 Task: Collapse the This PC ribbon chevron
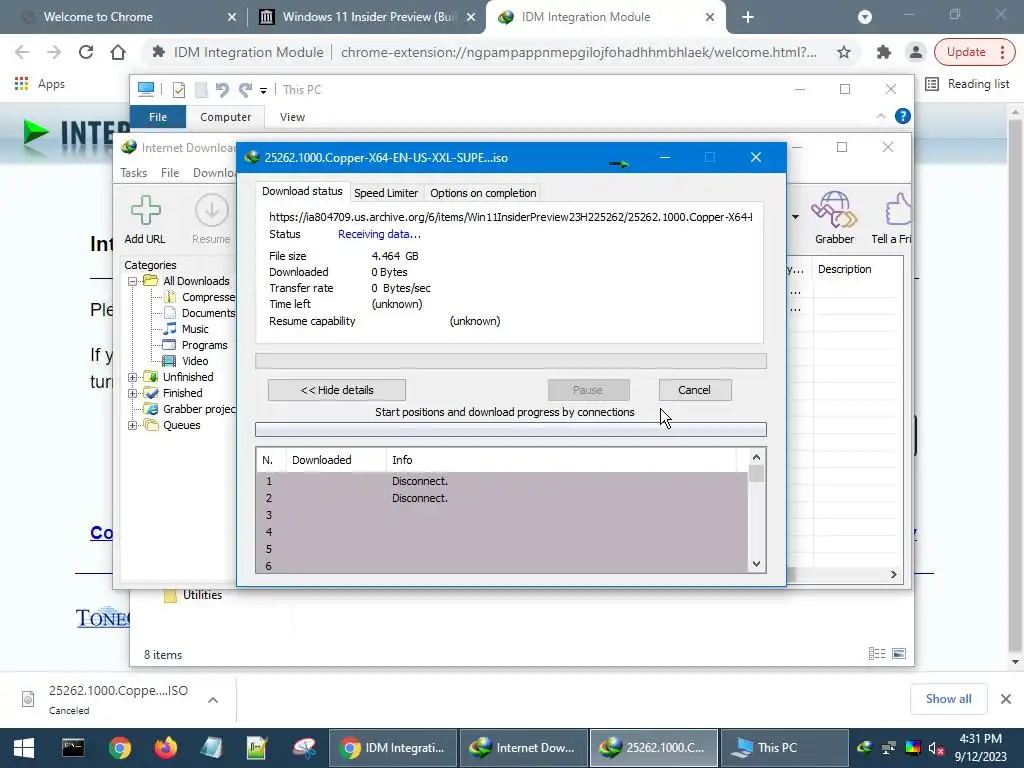click(x=880, y=116)
